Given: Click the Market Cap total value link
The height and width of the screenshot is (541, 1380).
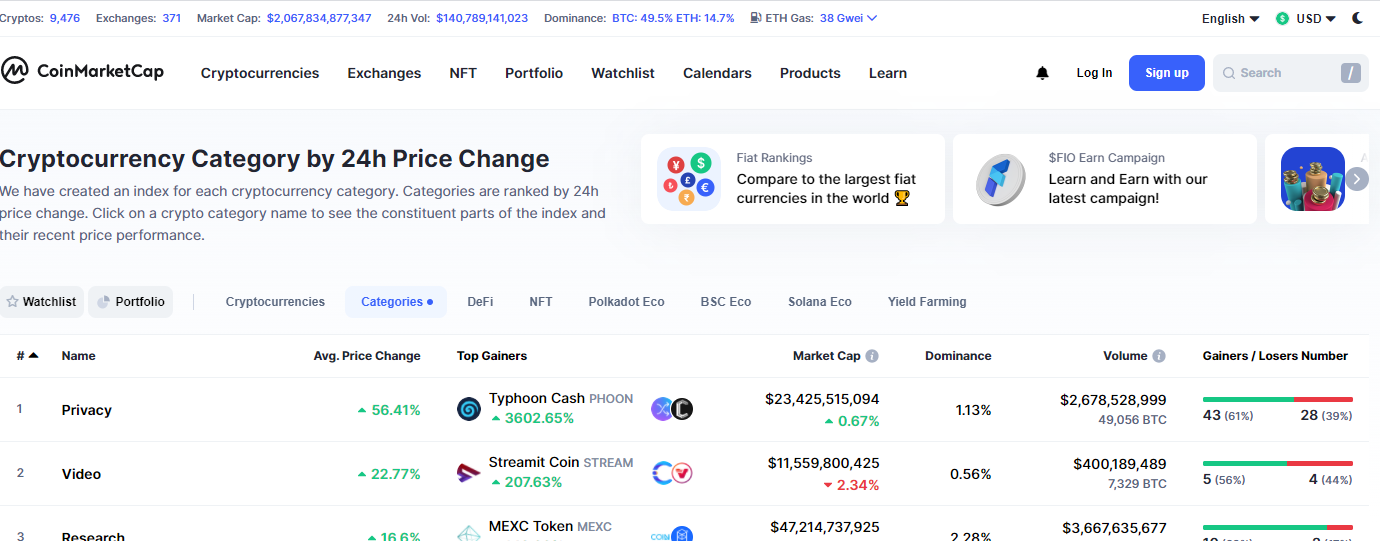Looking at the screenshot, I should click(319, 18).
